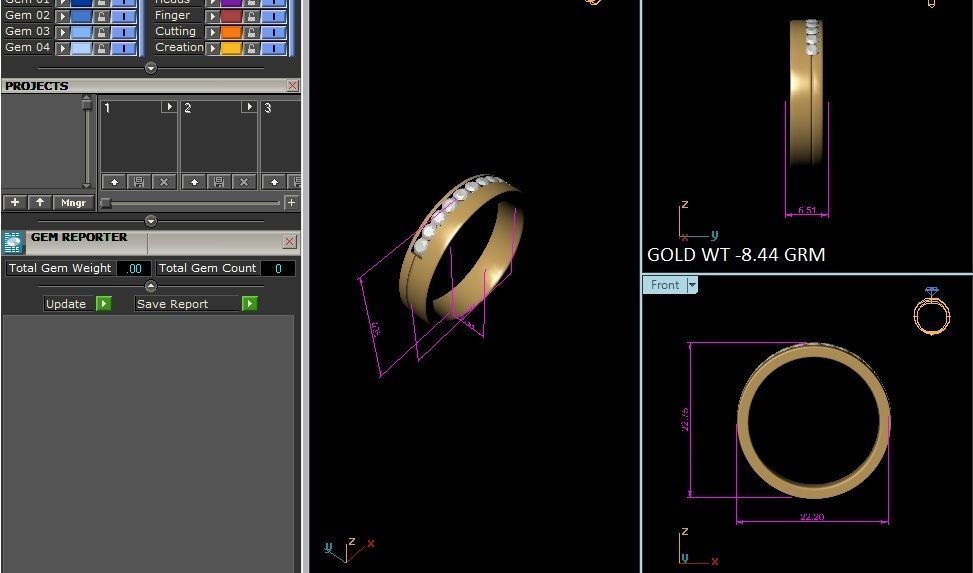The height and width of the screenshot is (573, 973).
Task: Run the green arrow next to Update
Action: click(104, 304)
